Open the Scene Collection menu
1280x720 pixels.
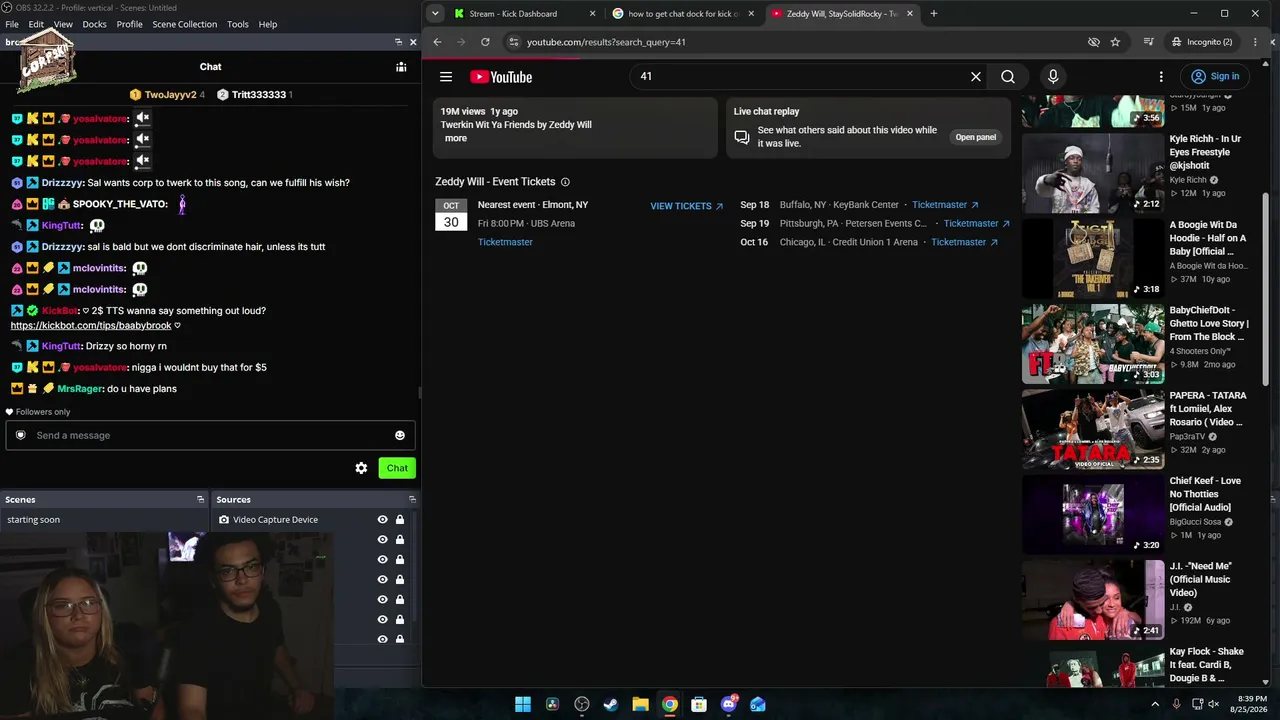click(x=184, y=24)
